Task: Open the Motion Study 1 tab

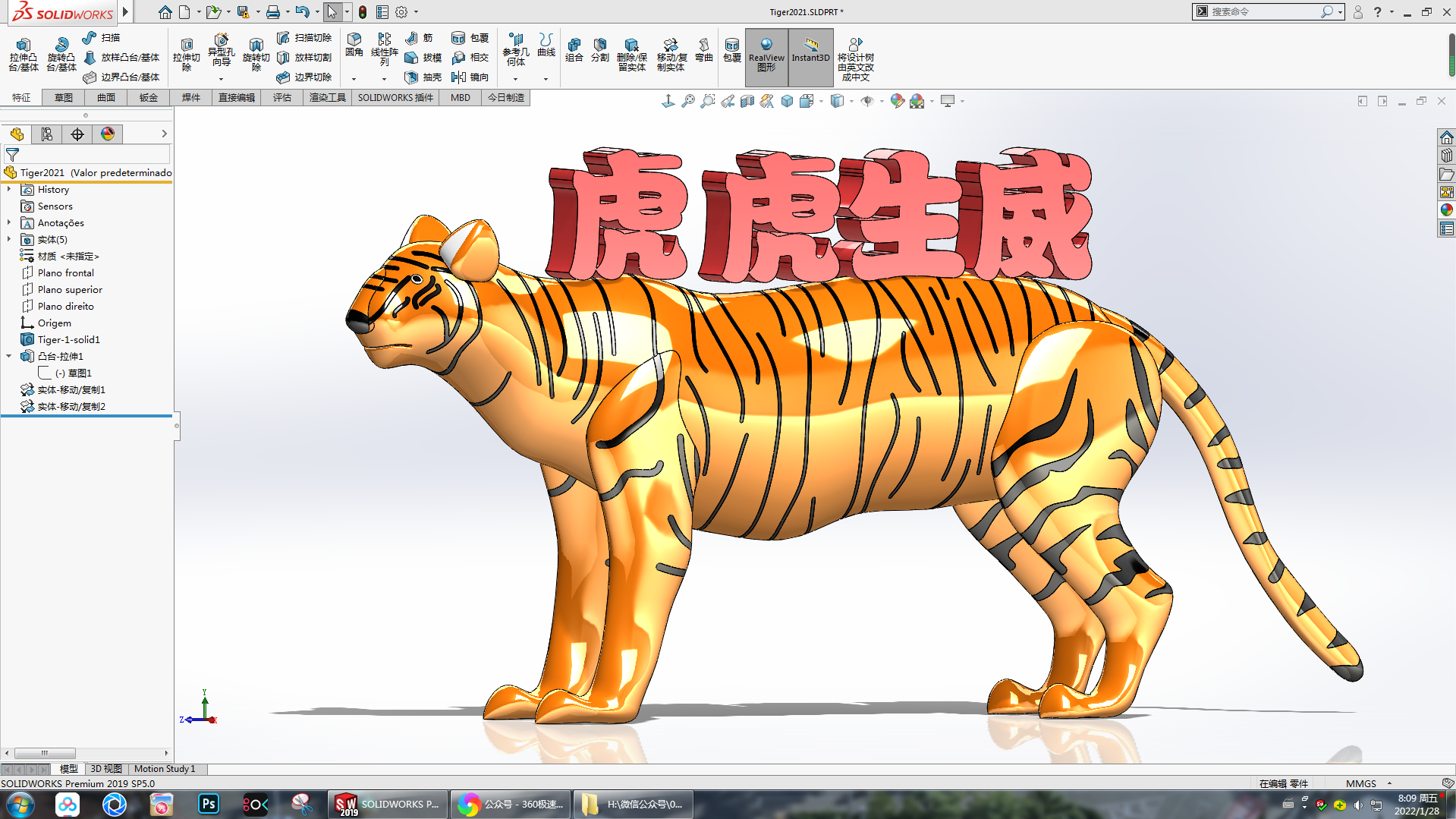Action: 165,769
